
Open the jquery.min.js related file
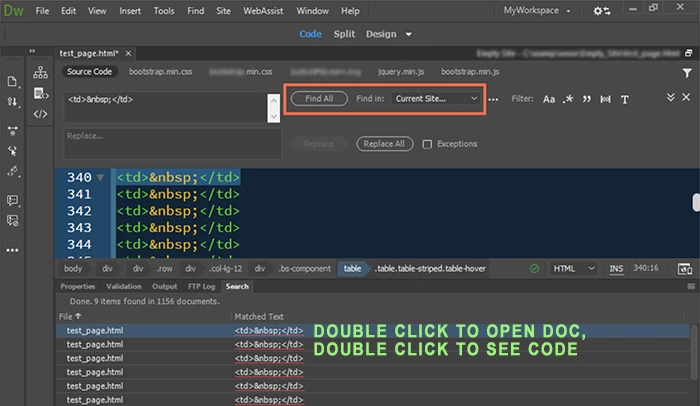401,72
